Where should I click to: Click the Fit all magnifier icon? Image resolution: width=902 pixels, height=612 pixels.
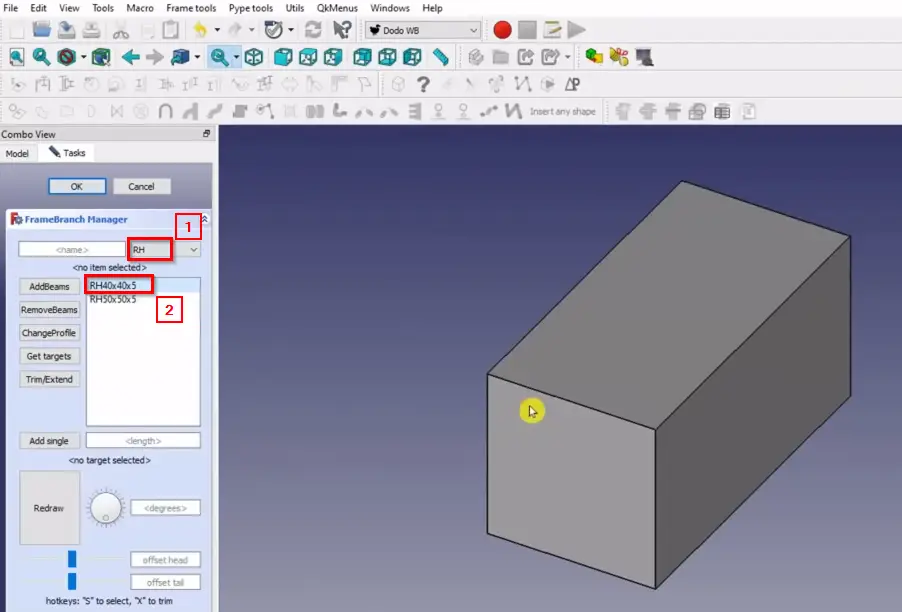tap(17, 58)
